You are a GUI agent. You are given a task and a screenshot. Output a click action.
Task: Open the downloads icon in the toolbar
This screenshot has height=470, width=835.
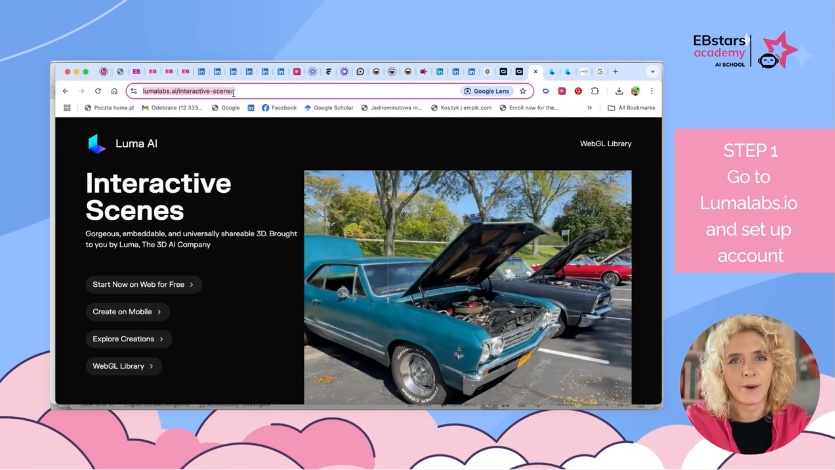tap(619, 91)
